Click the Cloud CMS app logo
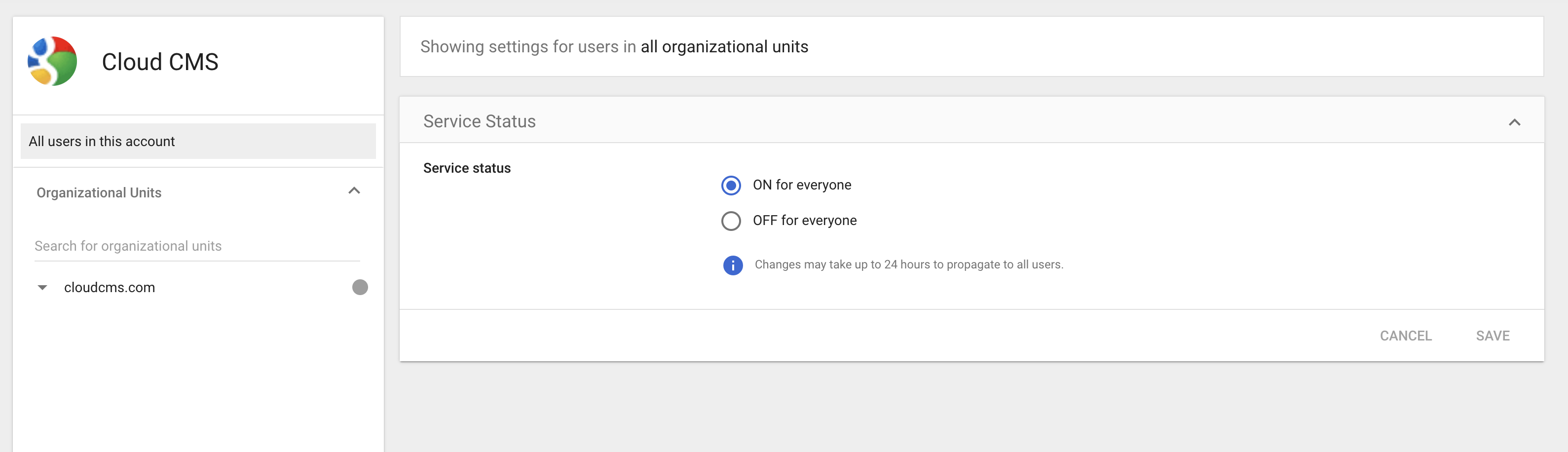The image size is (1568, 452). [52, 62]
